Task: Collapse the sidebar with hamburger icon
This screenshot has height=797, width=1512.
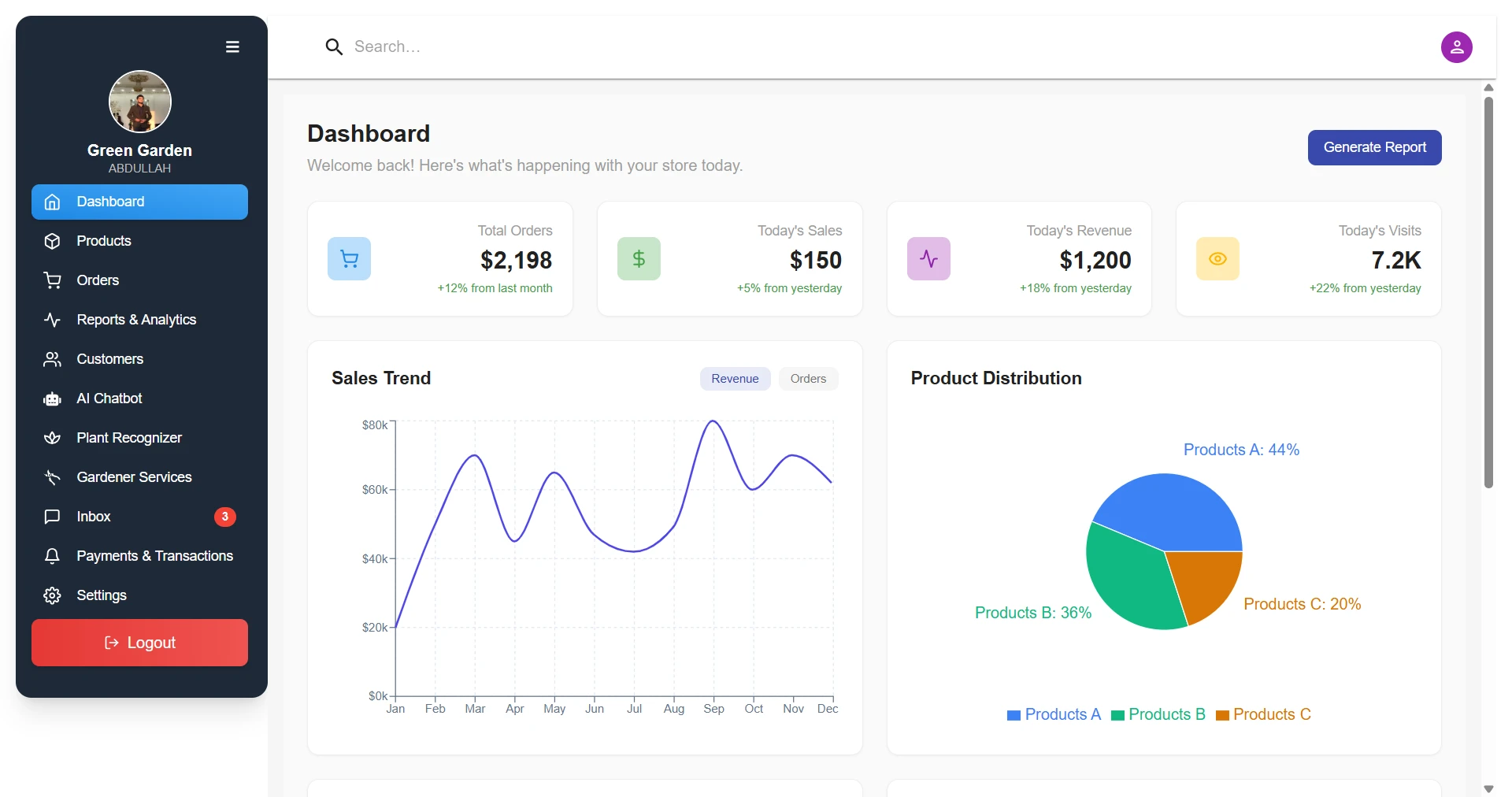Action: (x=232, y=47)
